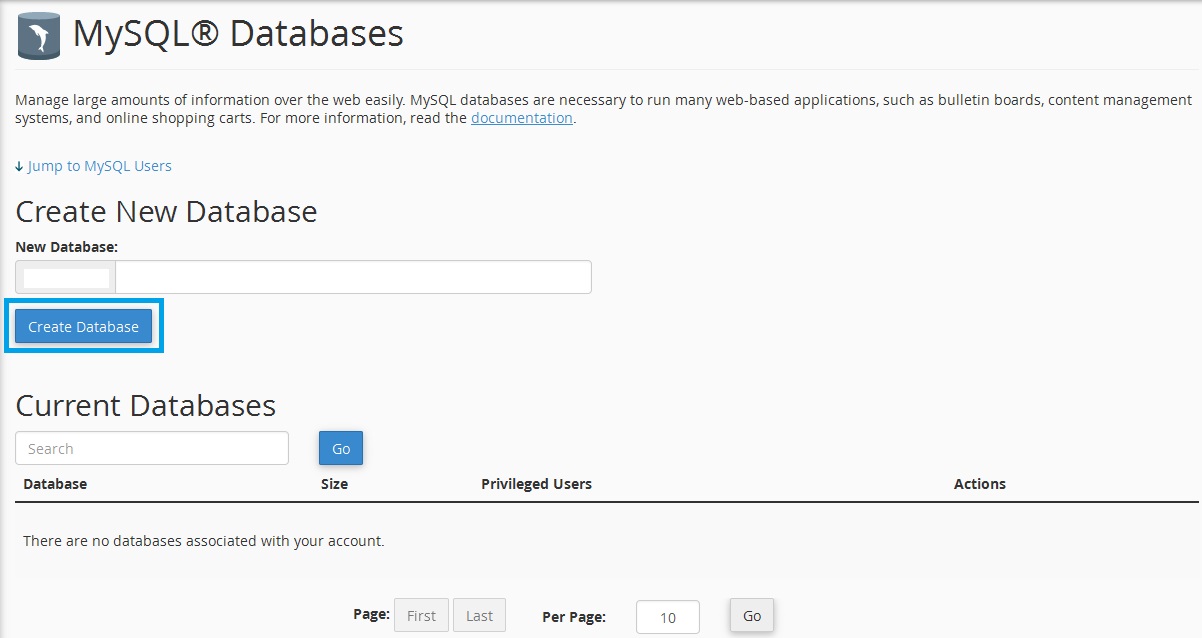
Task: Click Go next to the search box
Action: point(341,449)
